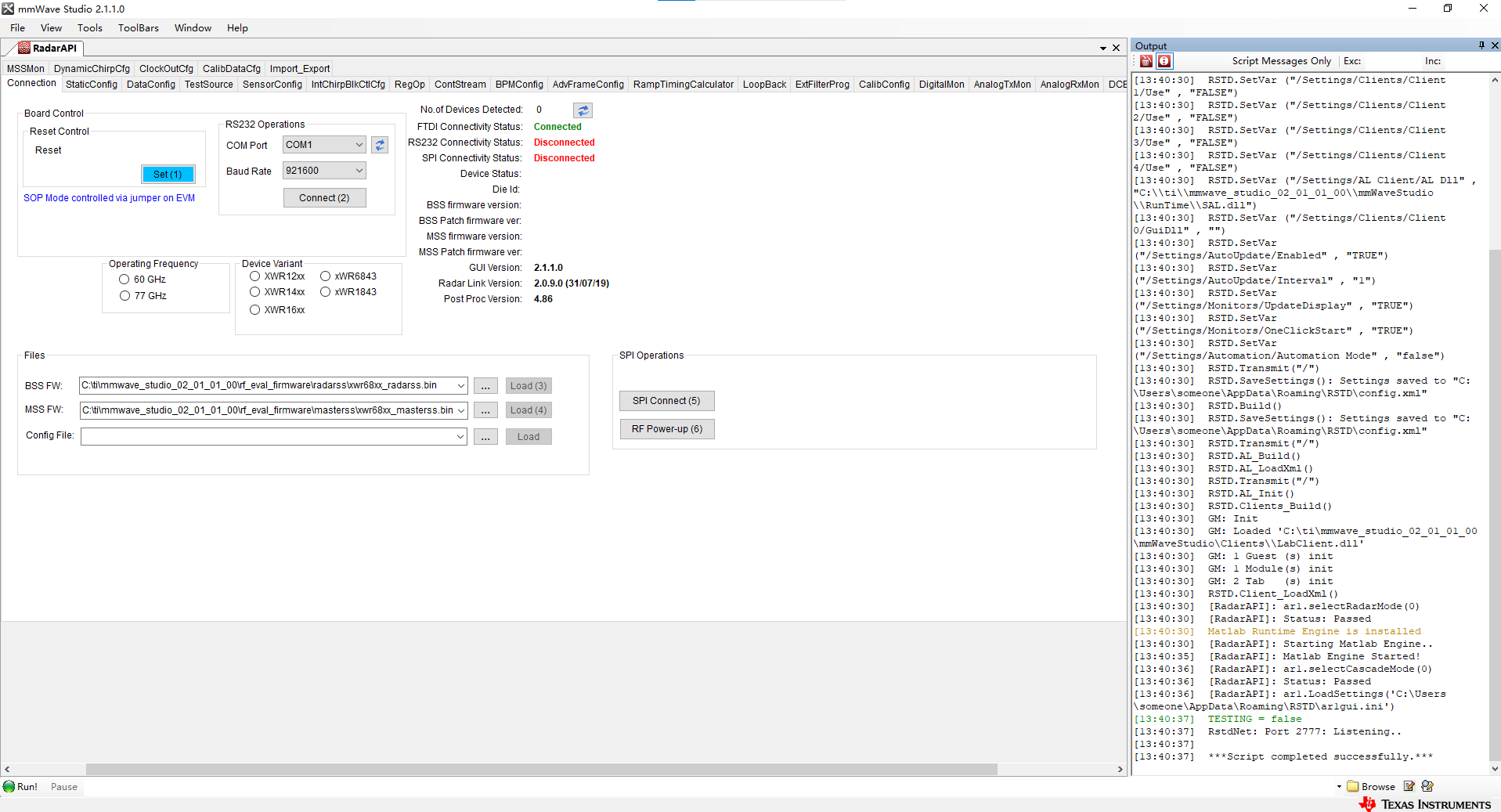The width and height of the screenshot is (1501, 812).
Task: Choose XWR14xx device variant
Action: (254, 292)
